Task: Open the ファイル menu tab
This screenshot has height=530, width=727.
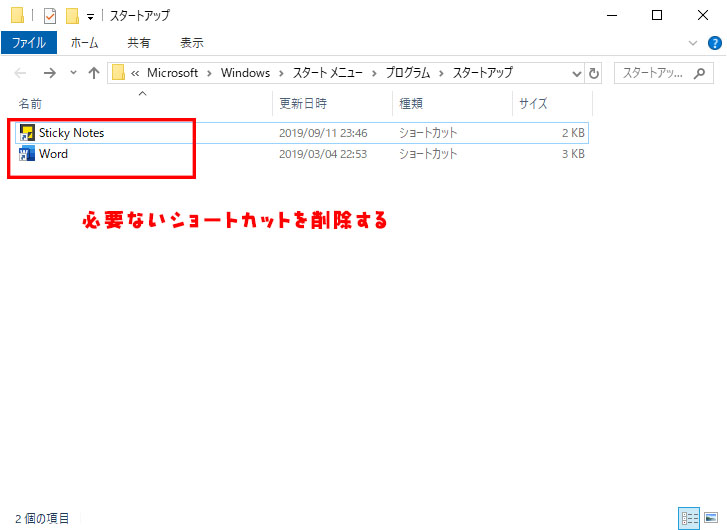Action: coord(29,43)
